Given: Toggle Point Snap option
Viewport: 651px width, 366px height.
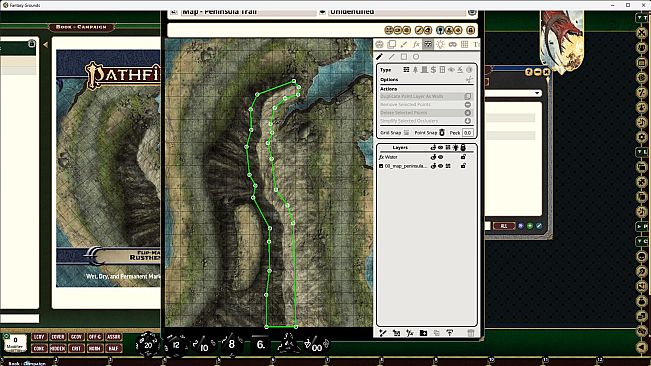Looking at the screenshot, I should click(442, 133).
